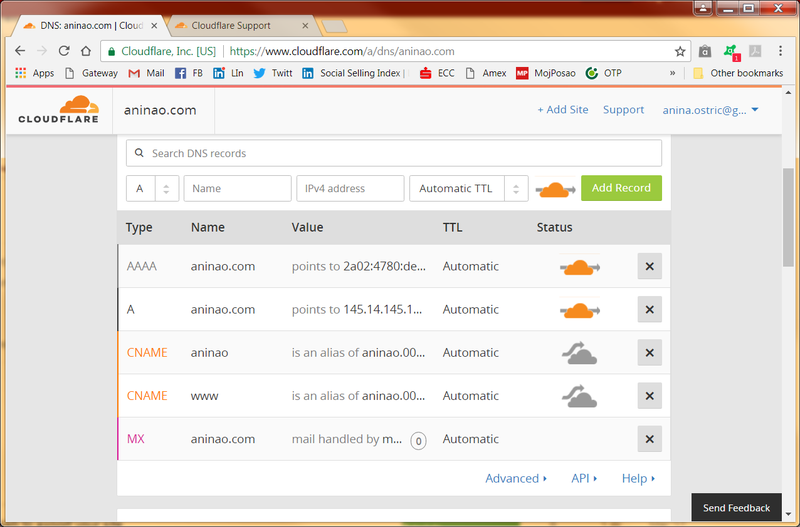The image size is (800, 527).
Task: Click the Add Record button
Action: click(x=621, y=188)
